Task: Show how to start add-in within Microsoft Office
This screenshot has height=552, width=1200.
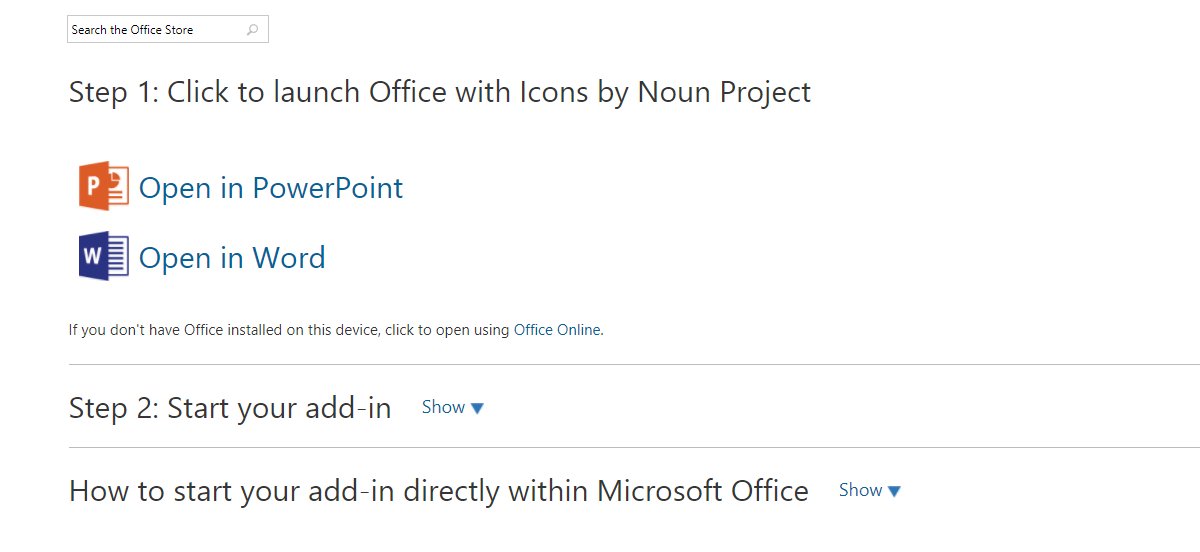Action: (860, 490)
